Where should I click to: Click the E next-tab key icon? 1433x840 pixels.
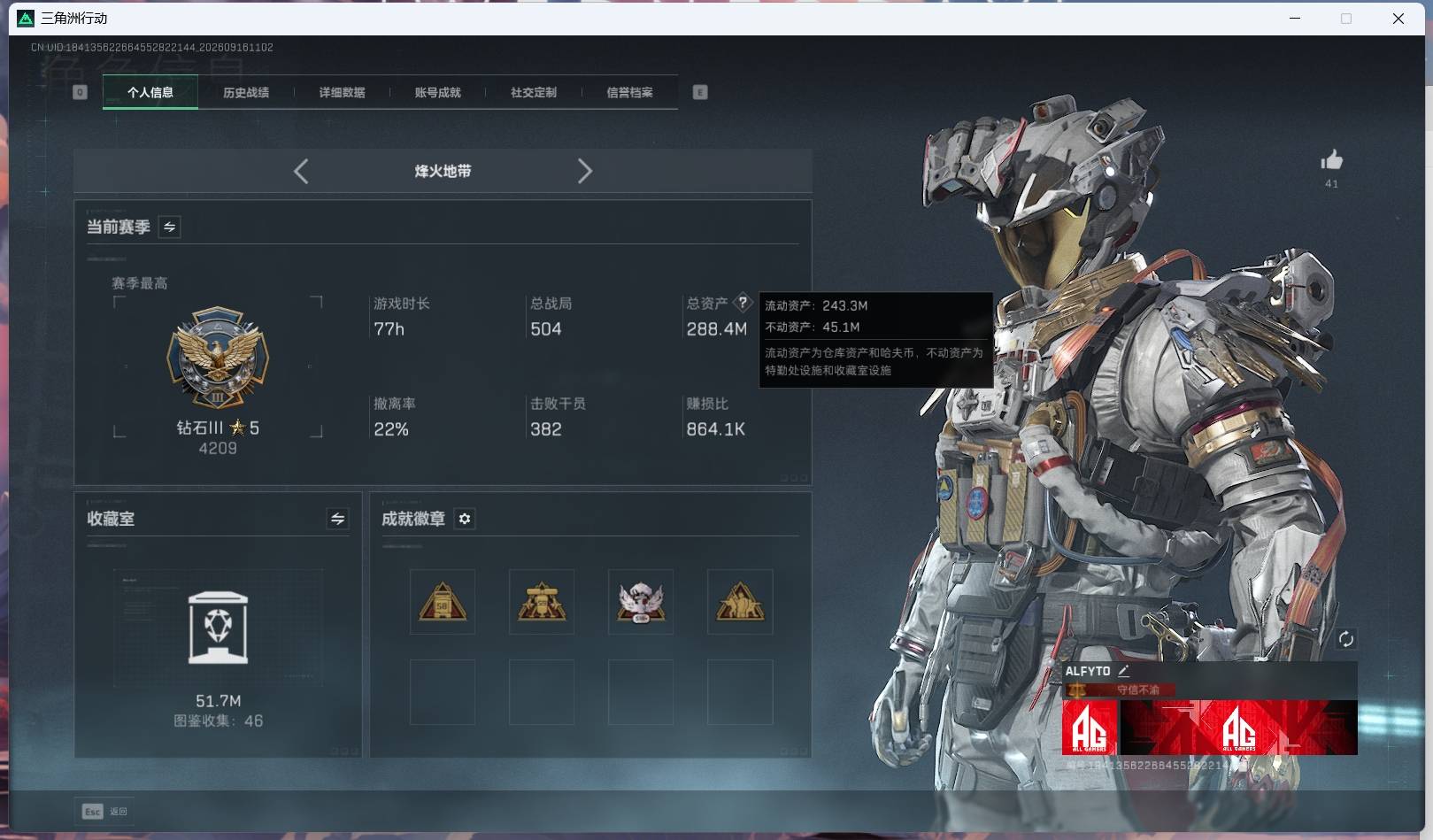point(700,92)
